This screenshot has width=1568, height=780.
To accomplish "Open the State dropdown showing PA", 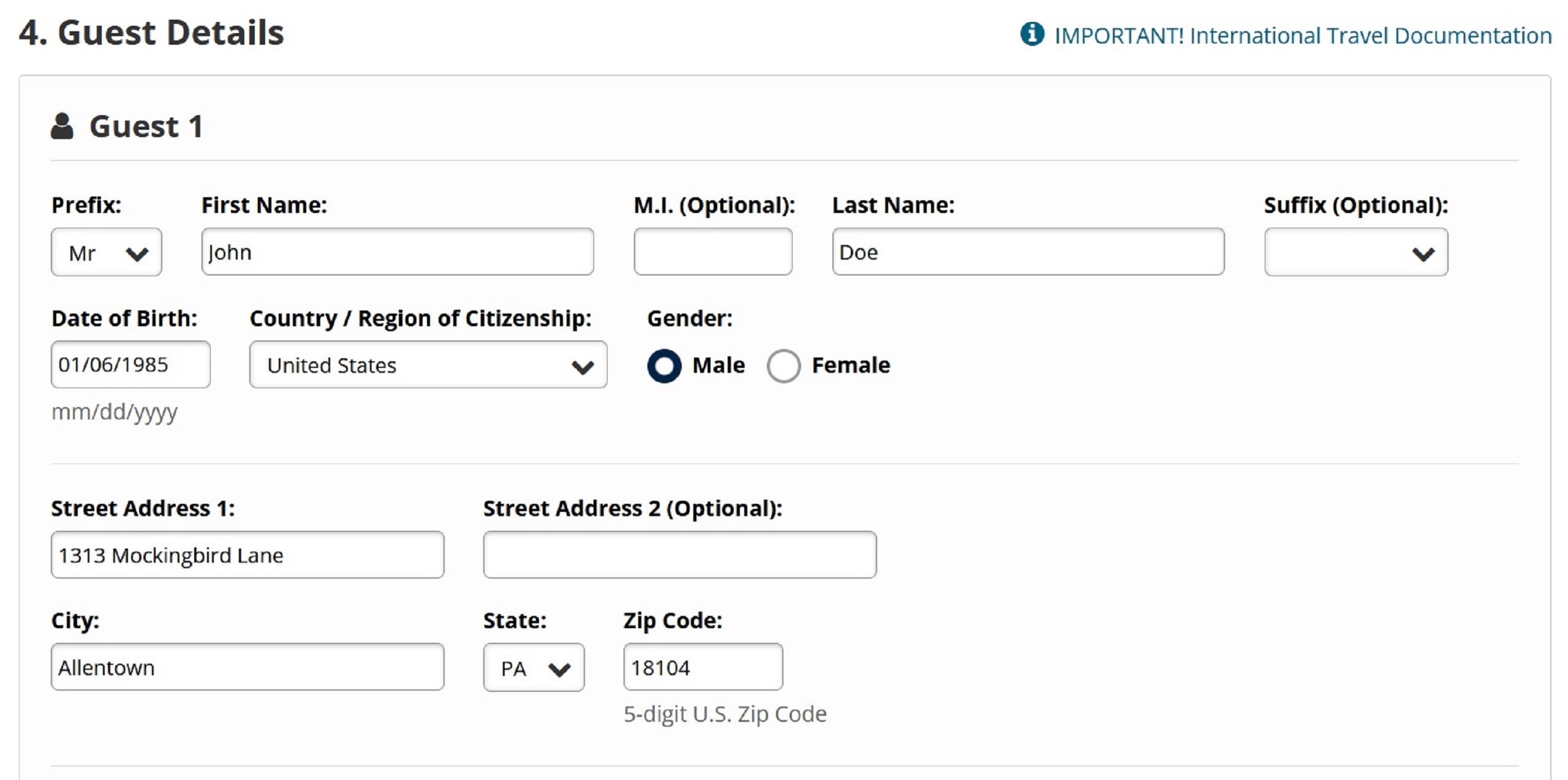I will [x=533, y=667].
